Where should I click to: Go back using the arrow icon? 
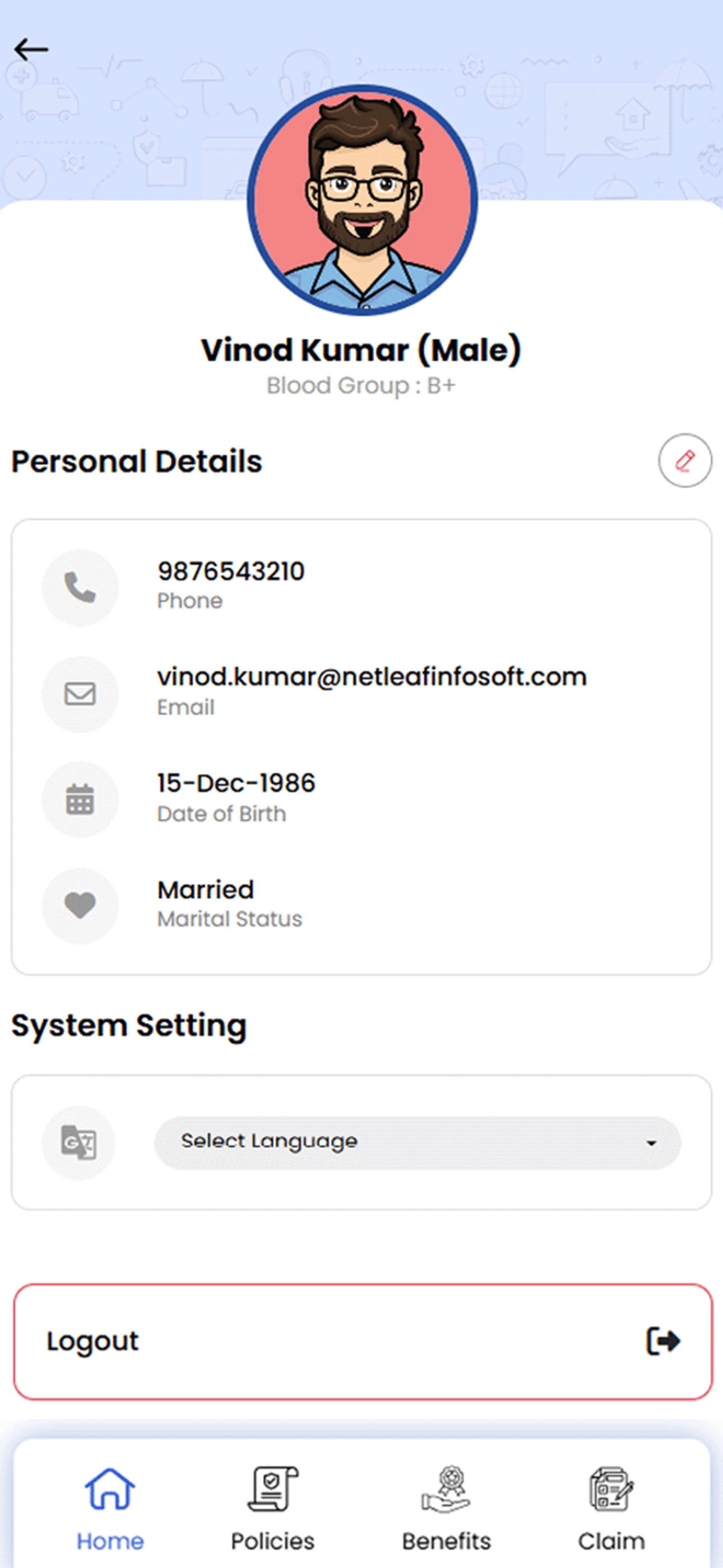pyautogui.click(x=31, y=49)
